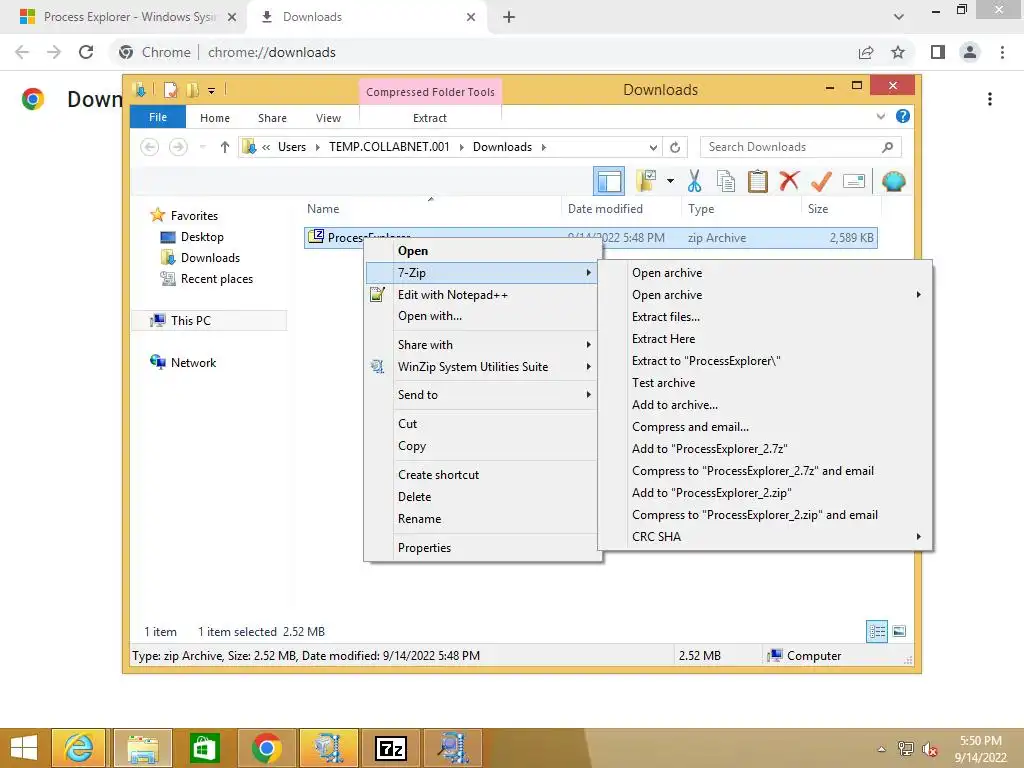
Task: Open the Extract ribbon tab
Action: (430, 118)
